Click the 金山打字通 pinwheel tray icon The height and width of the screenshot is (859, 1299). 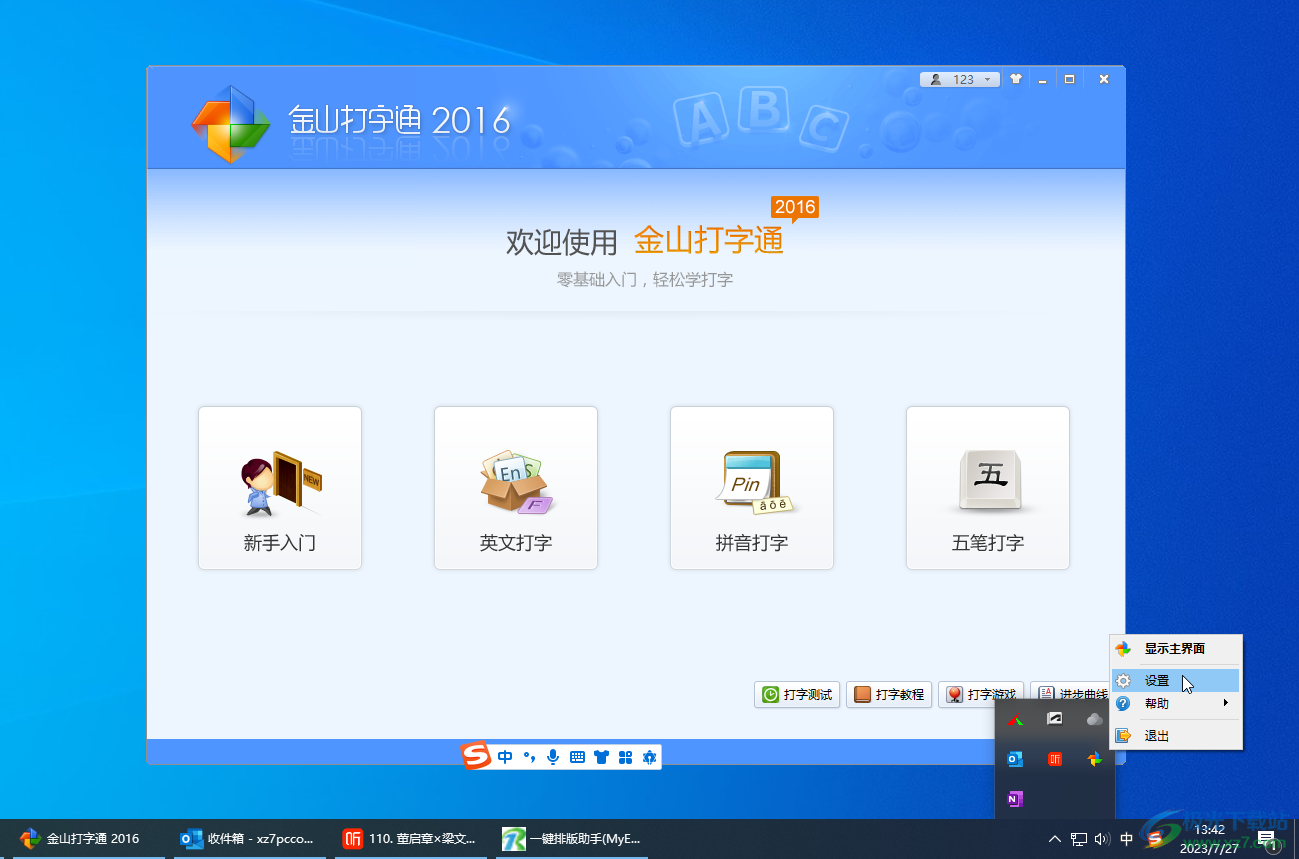pyautogui.click(x=1095, y=759)
